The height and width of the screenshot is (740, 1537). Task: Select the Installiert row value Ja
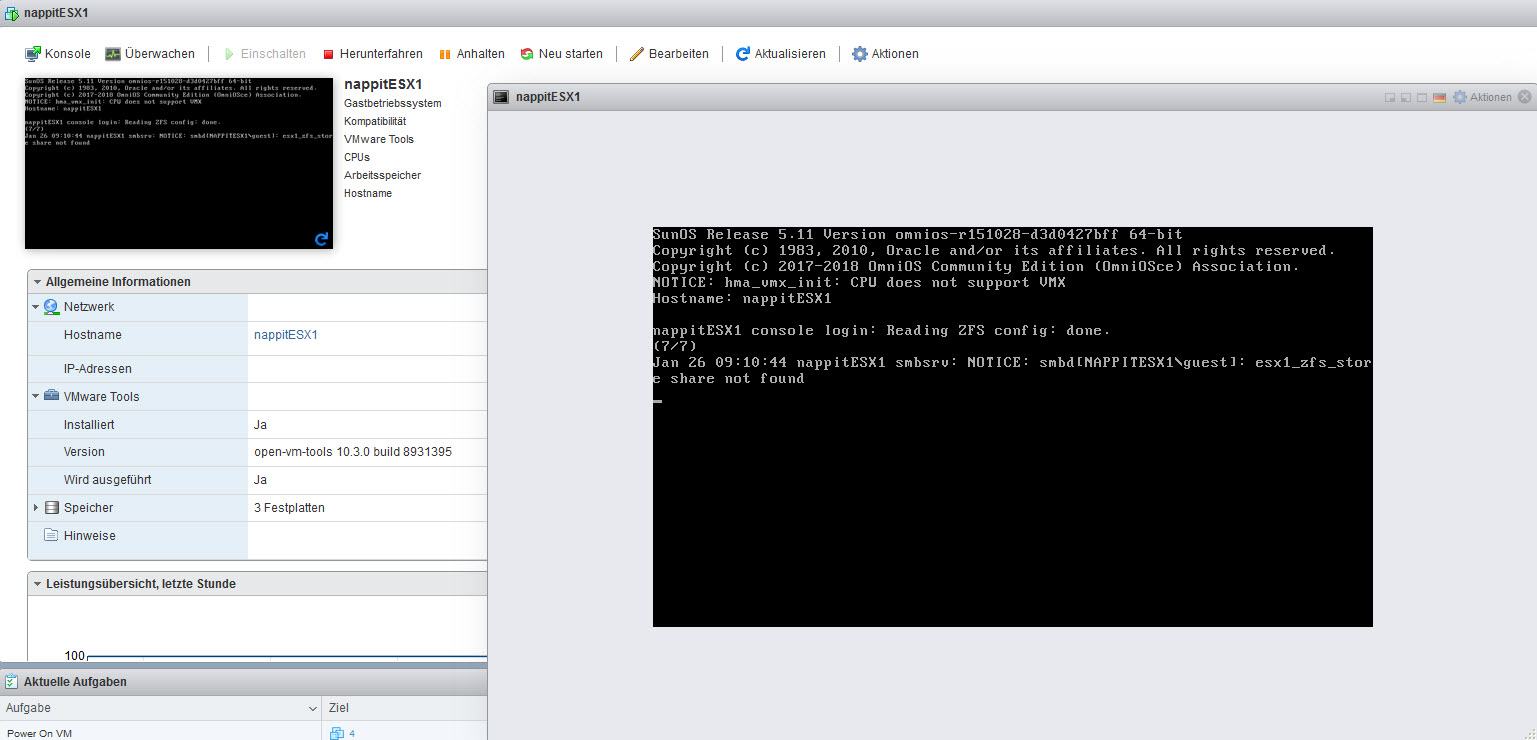[260, 425]
